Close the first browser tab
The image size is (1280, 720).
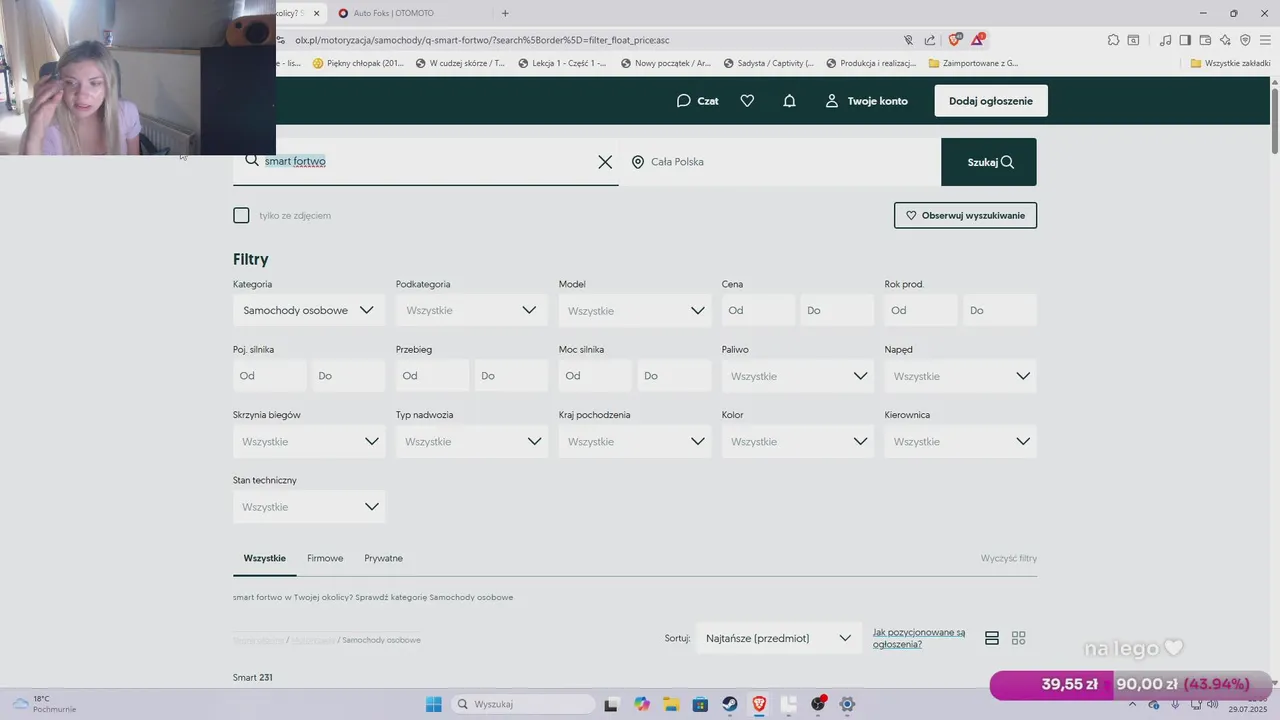click(317, 13)
